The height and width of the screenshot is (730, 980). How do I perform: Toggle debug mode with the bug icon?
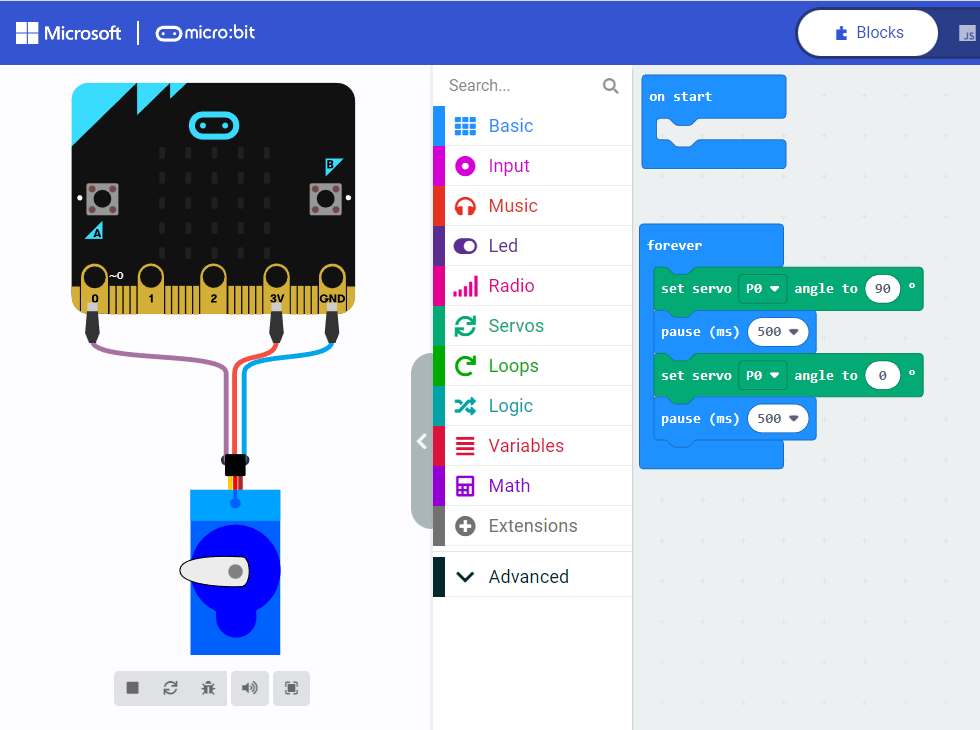(x=208, y=688)
